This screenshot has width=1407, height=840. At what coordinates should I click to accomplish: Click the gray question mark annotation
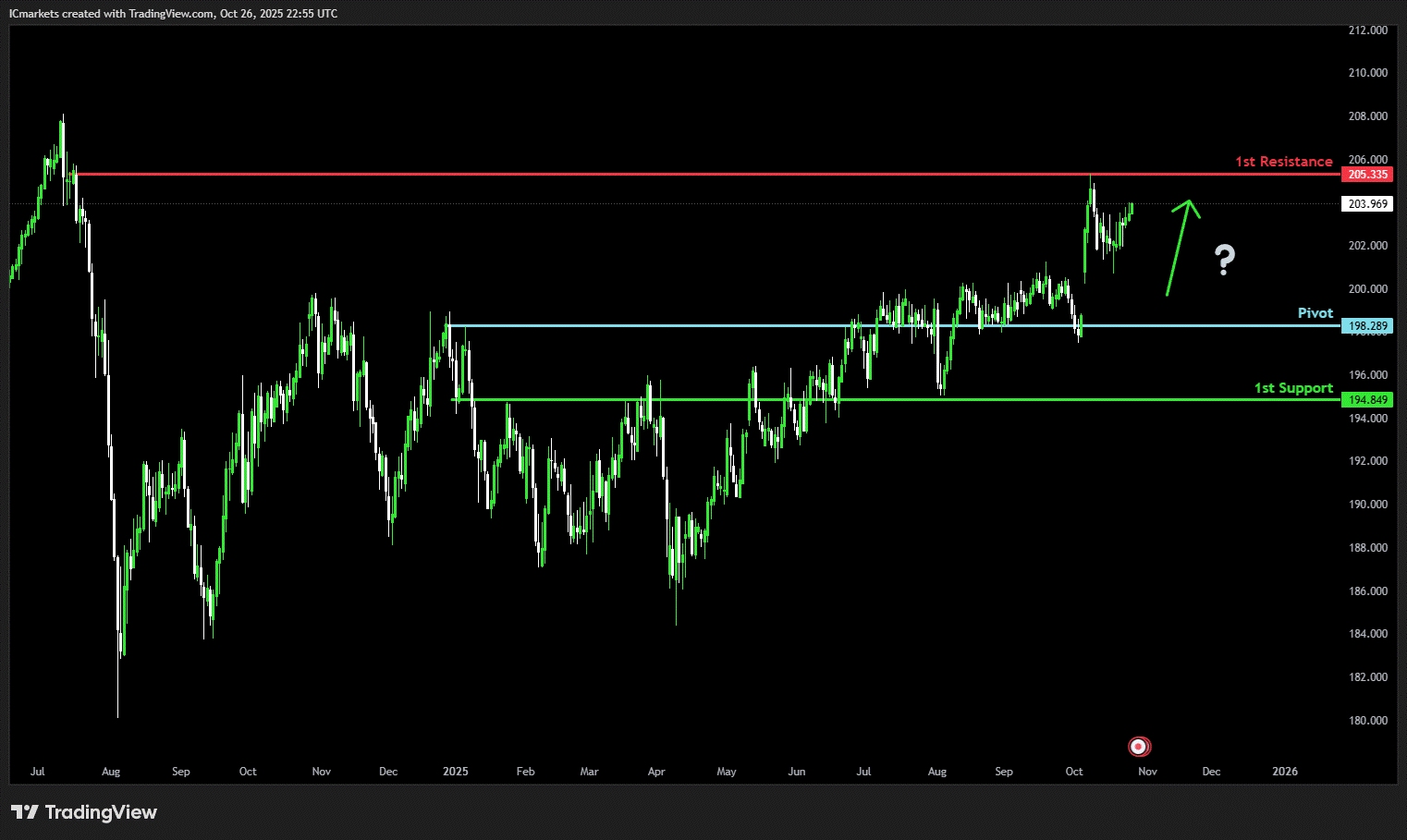(1224, 260)
